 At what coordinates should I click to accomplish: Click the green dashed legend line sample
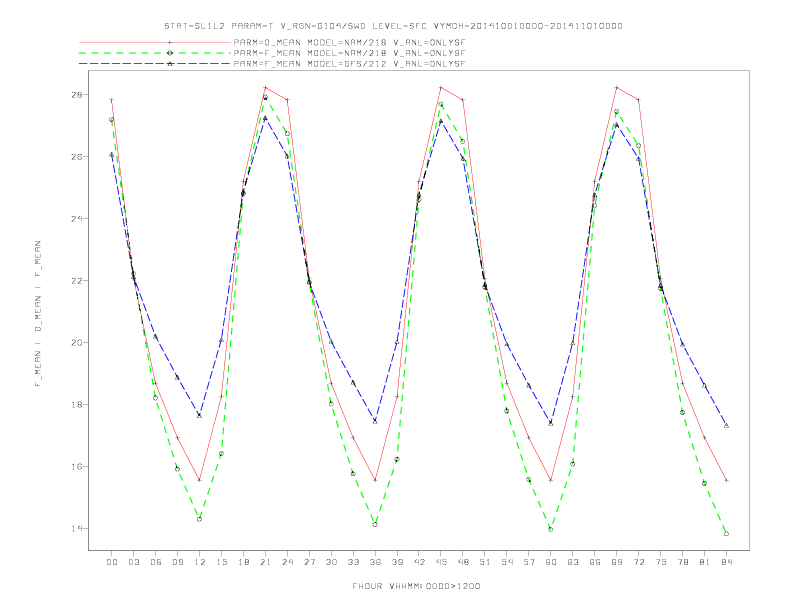pos(155,53)
